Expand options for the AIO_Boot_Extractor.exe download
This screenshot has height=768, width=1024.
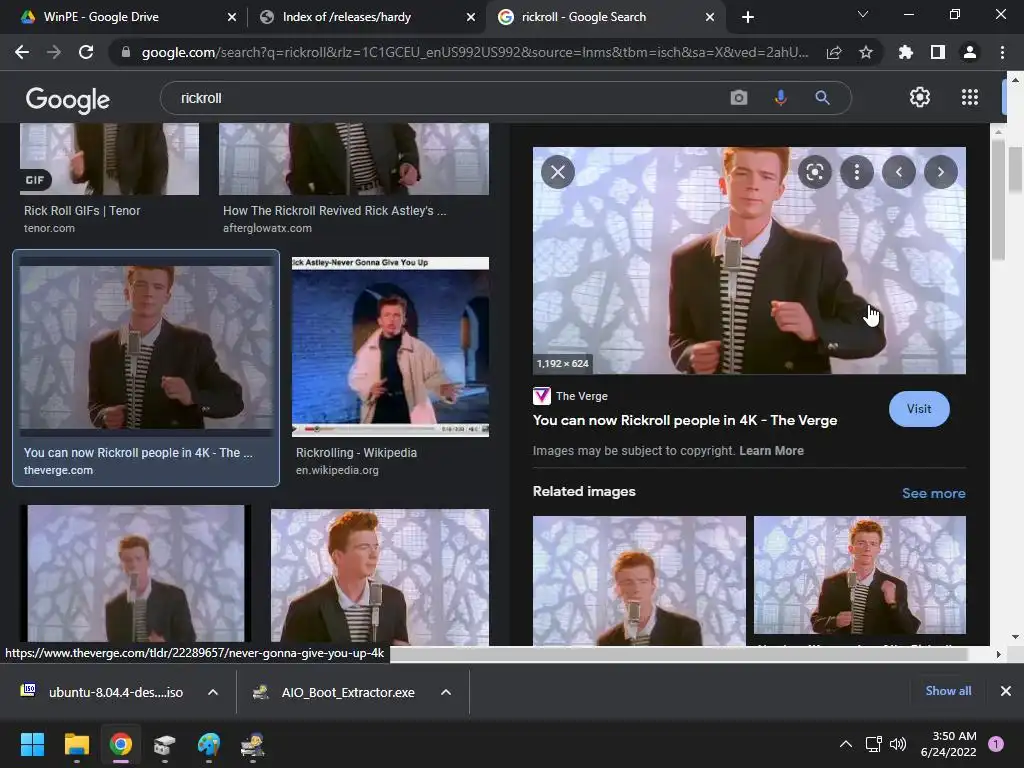pyautogui.click(x=446, y=692)
